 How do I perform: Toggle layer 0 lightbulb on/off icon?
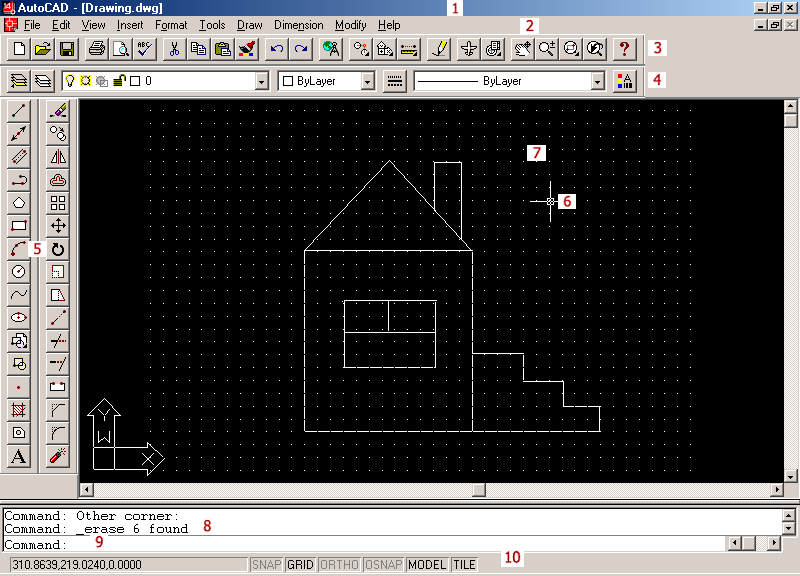(70, 81)
